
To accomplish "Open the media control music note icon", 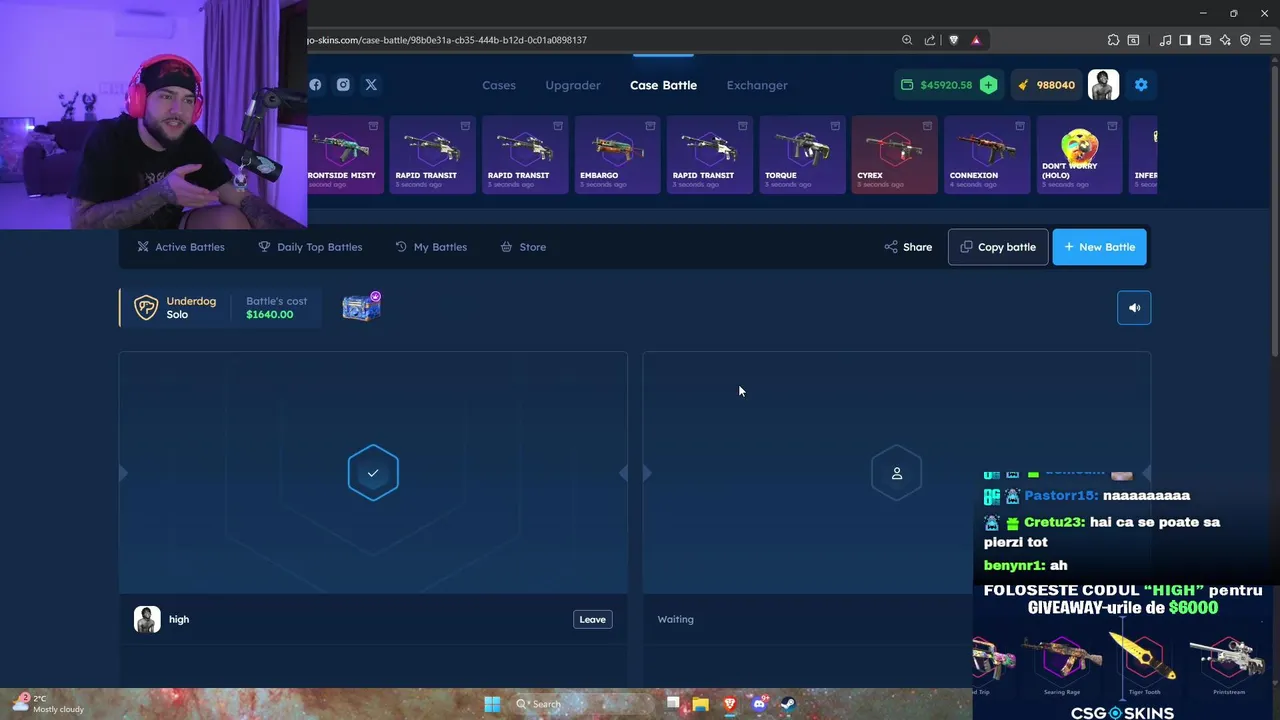I will point(1165,40).
